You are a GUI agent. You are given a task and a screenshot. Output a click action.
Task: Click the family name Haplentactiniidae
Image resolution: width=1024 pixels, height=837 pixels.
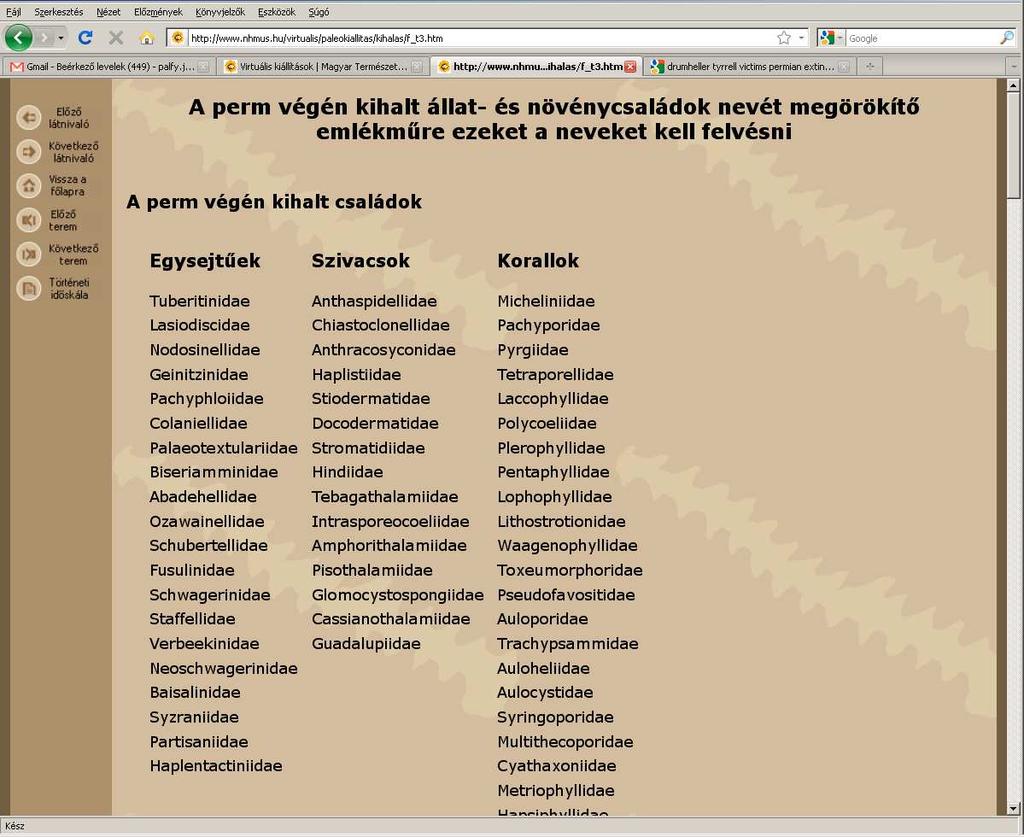coord(216,766)
